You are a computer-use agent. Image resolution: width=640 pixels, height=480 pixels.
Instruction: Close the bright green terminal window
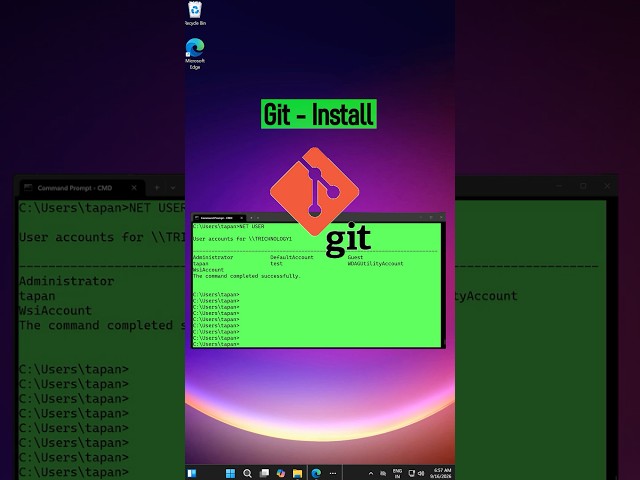tap(441, 218)
